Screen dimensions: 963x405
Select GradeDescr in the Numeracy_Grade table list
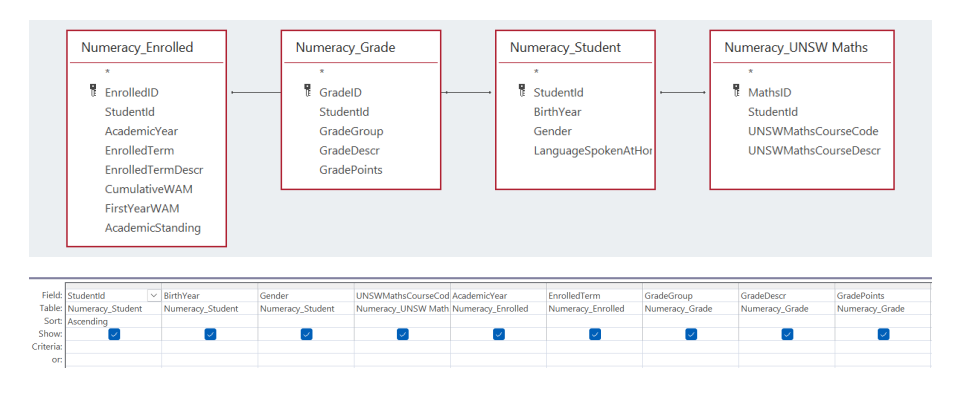pos(349,151)
